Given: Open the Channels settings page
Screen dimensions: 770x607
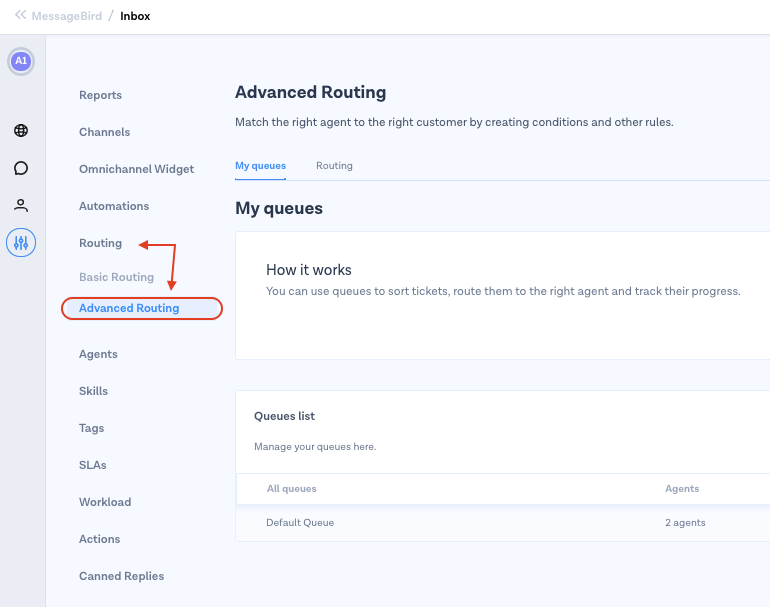Looking at the screenshot, I should click(x=104, y=132).
